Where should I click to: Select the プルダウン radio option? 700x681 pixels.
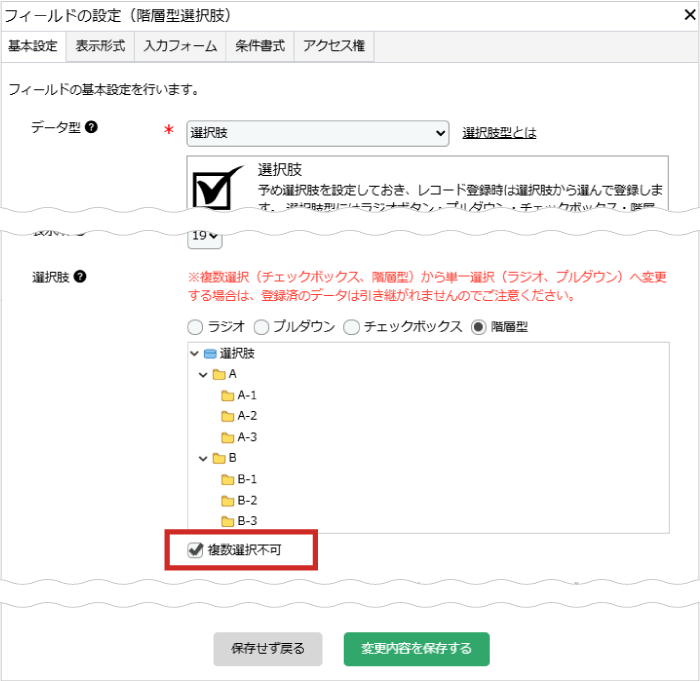261,327
